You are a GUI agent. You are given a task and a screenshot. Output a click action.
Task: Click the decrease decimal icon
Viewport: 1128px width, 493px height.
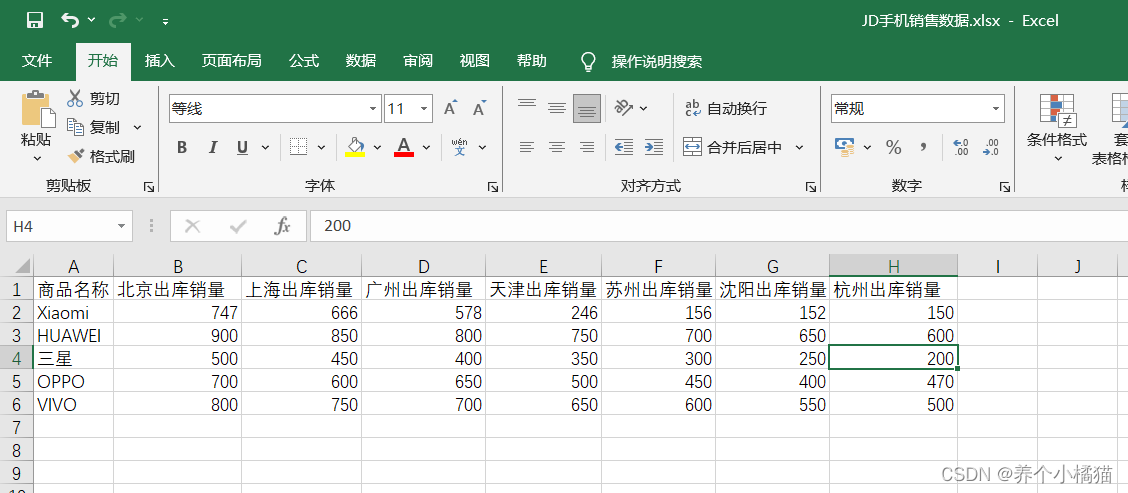click(x=991, y=148)
